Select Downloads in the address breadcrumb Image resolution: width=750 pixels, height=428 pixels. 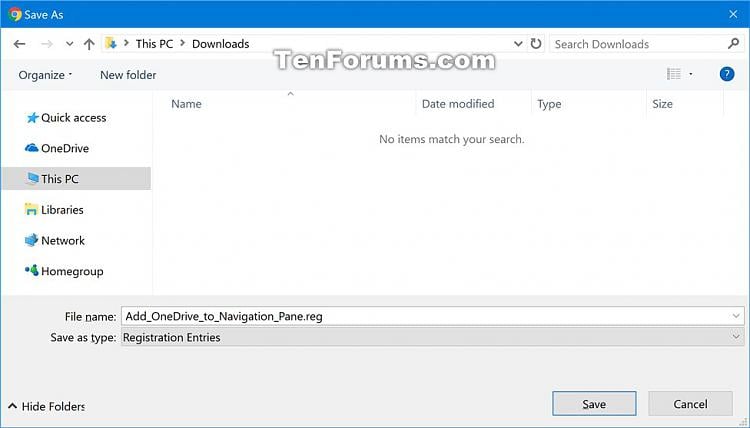coord(221,44)
